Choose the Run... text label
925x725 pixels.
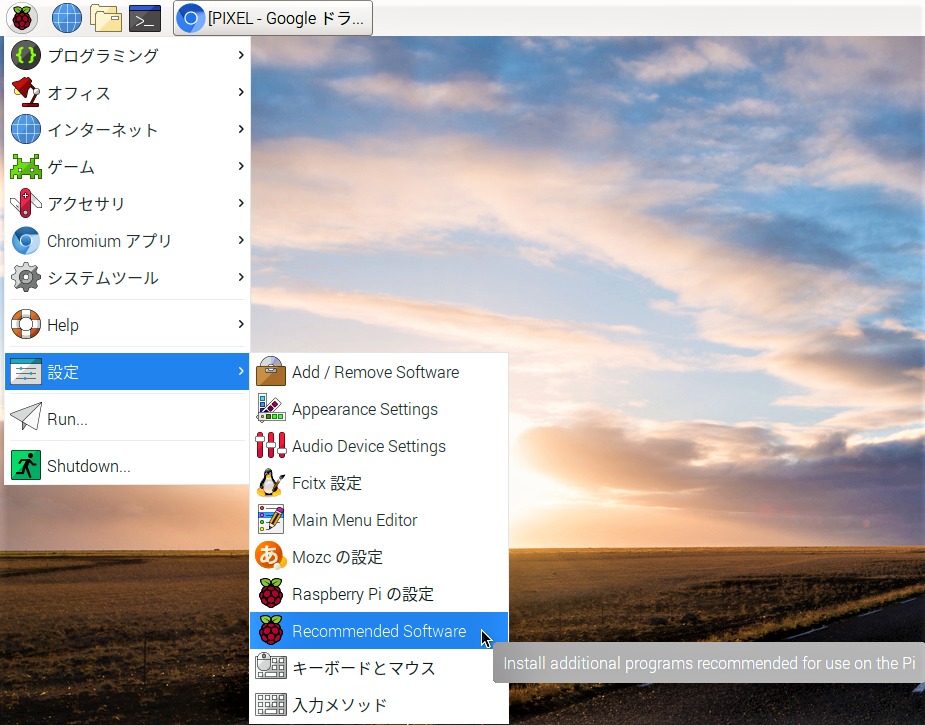(x=67, y=419)
